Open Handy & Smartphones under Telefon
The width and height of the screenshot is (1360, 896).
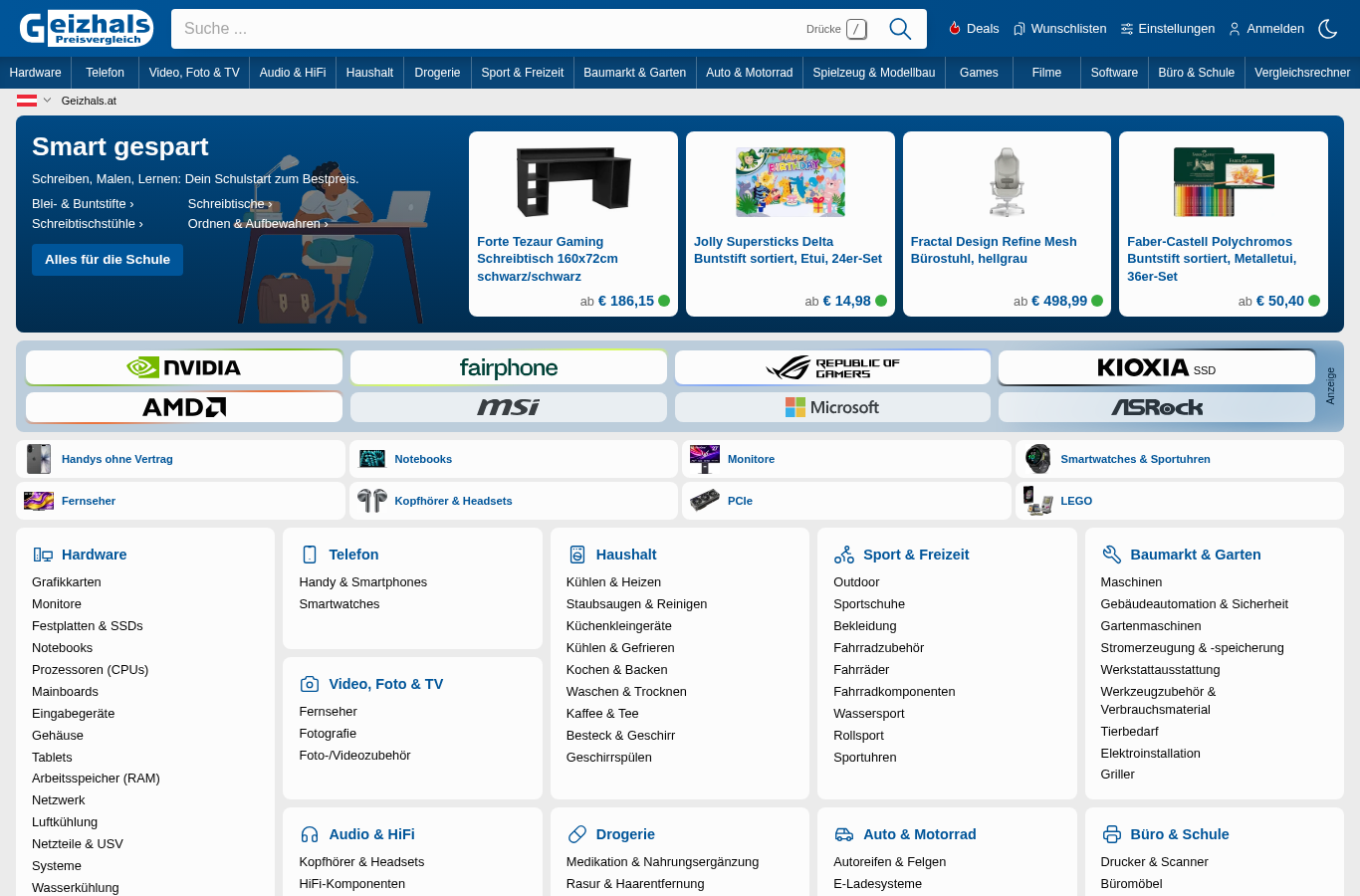pos(363,582)
